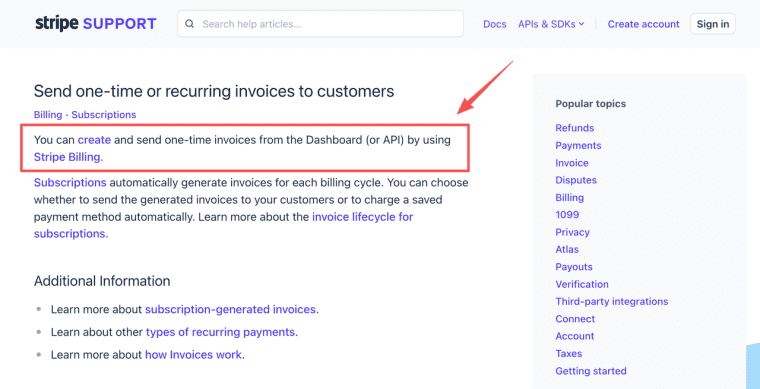
Task: Select Payouts in Popular topics
Action: (x=574, y=267)
